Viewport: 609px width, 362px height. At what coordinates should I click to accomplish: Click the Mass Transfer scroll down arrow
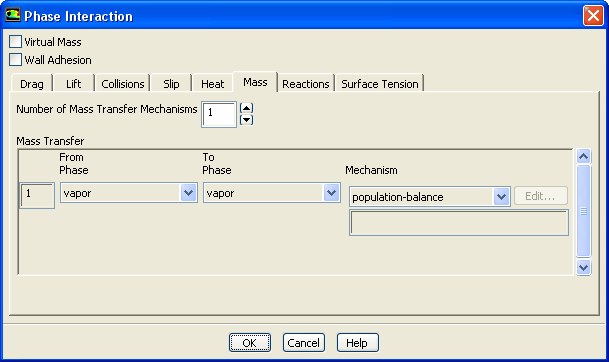coord(583,267)
